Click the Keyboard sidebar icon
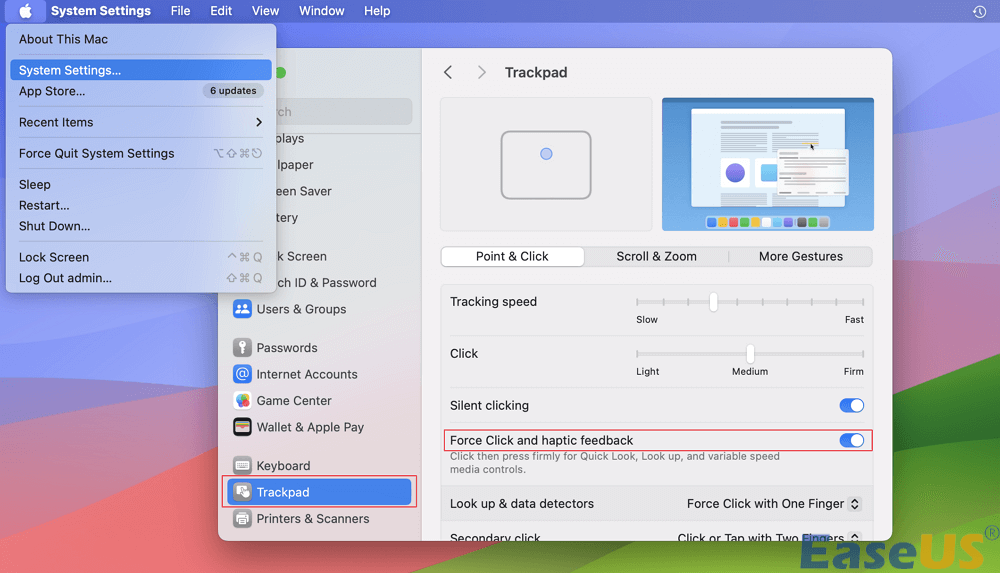The height and width of the screenshot is (573, 1000). point(242,466)
